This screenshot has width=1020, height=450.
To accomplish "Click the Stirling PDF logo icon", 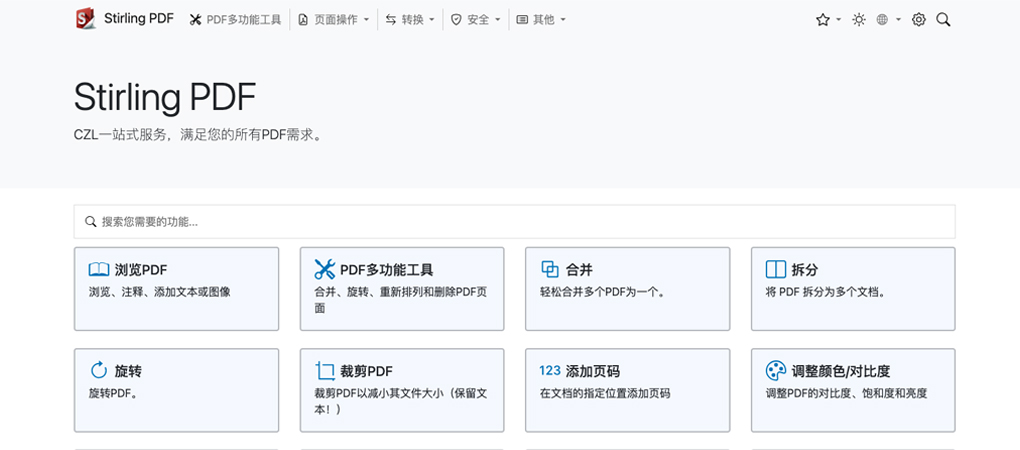I will coord(86,19).
